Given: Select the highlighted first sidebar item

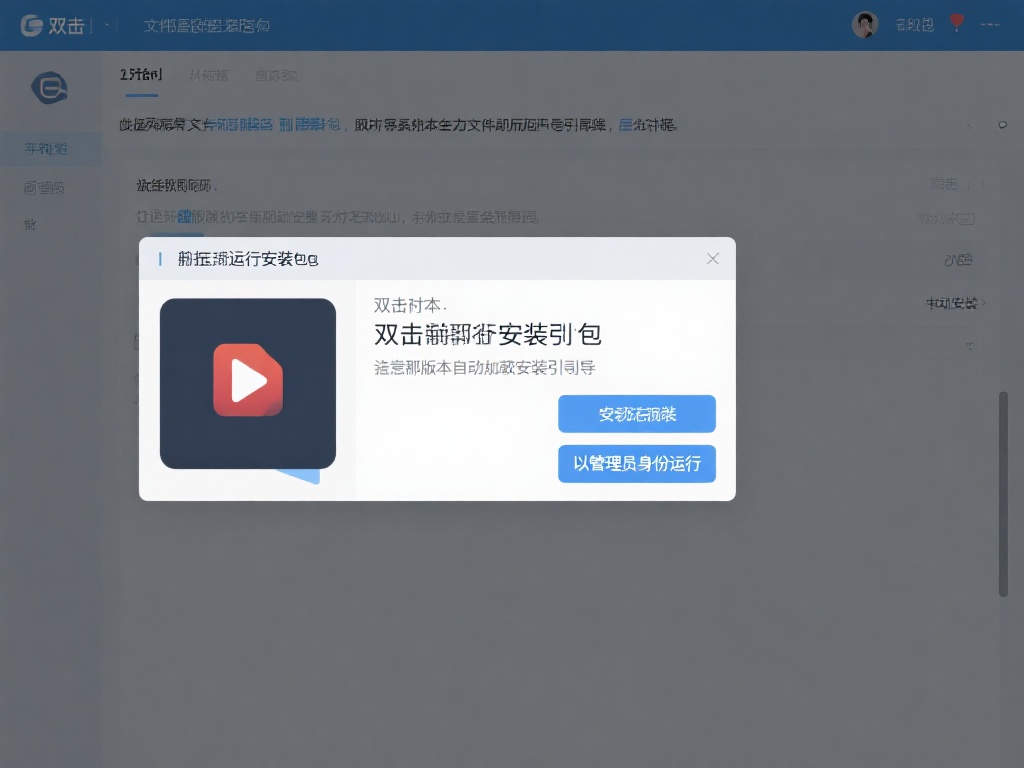Looking at the screenshot, I should pyautogui.click(x=46, y=149).
